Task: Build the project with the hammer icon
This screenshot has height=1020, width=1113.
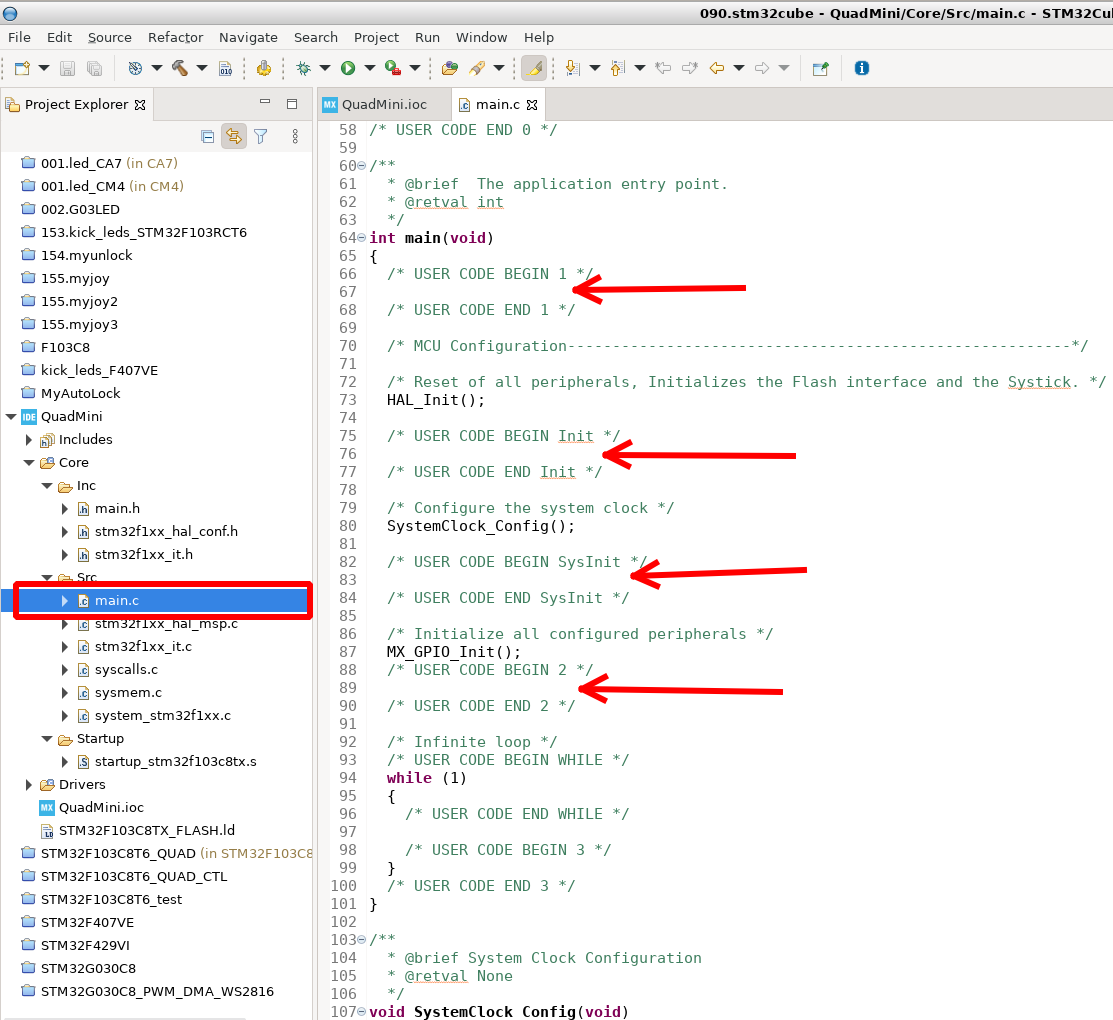Action: pyautogui.click(x=180, y=68)
